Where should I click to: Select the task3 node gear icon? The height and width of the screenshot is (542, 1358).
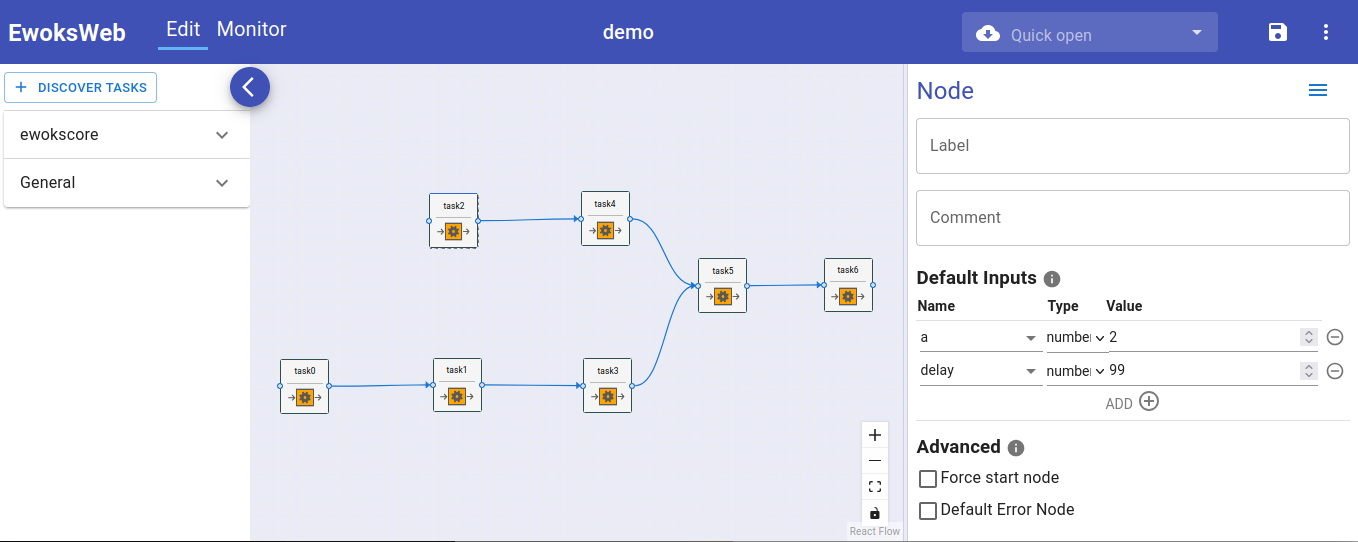point(607,397)
